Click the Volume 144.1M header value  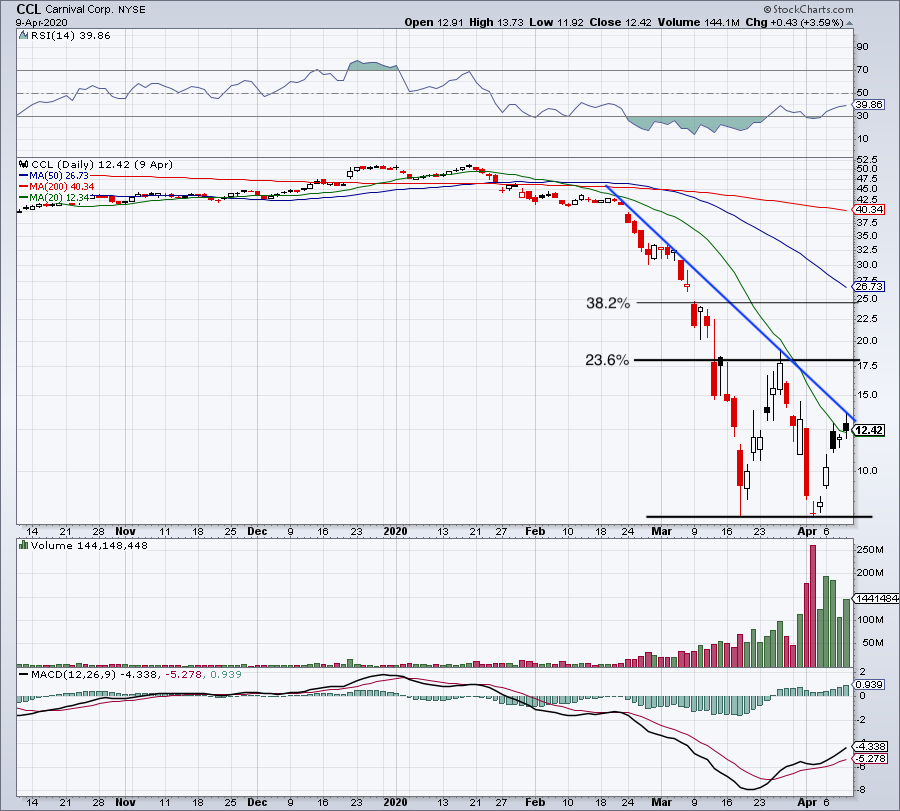point(699,22)
